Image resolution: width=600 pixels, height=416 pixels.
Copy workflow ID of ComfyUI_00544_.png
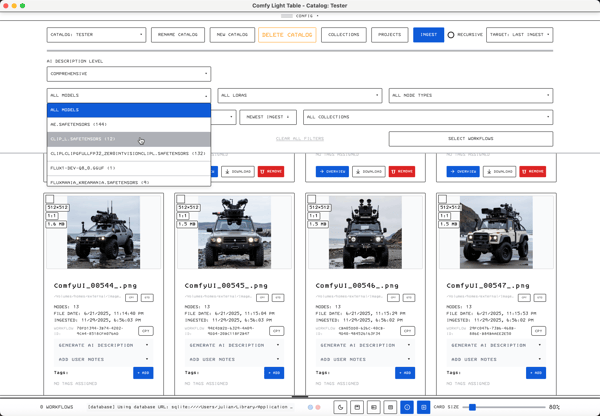pyautogui.click(x=146, y=331)
